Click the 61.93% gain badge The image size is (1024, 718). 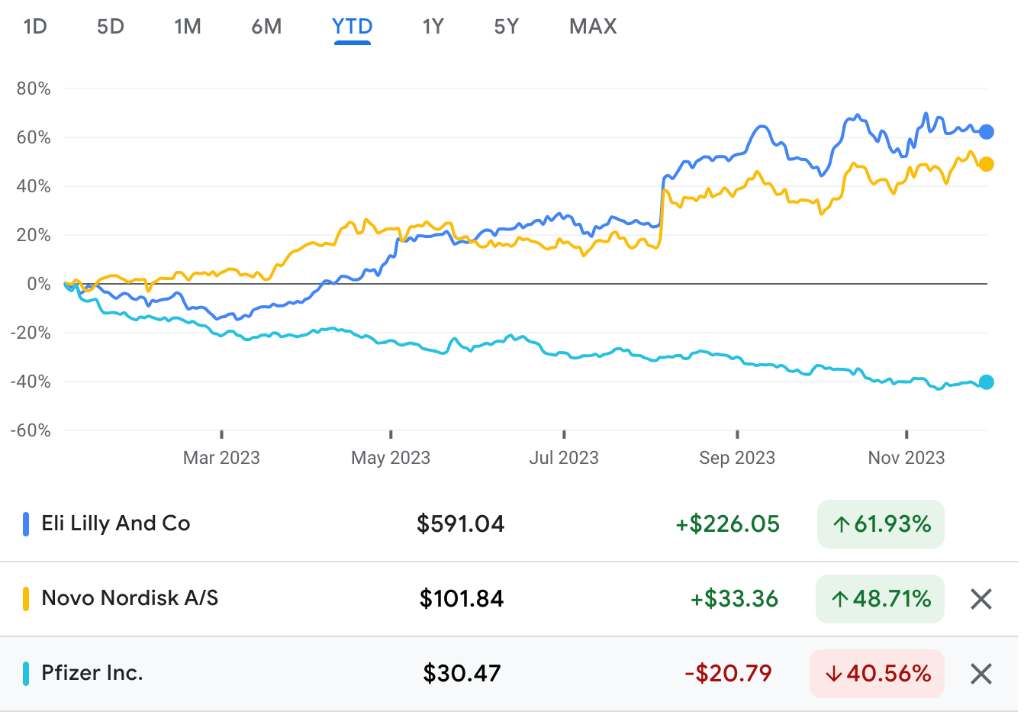click(x=880, y=524)
